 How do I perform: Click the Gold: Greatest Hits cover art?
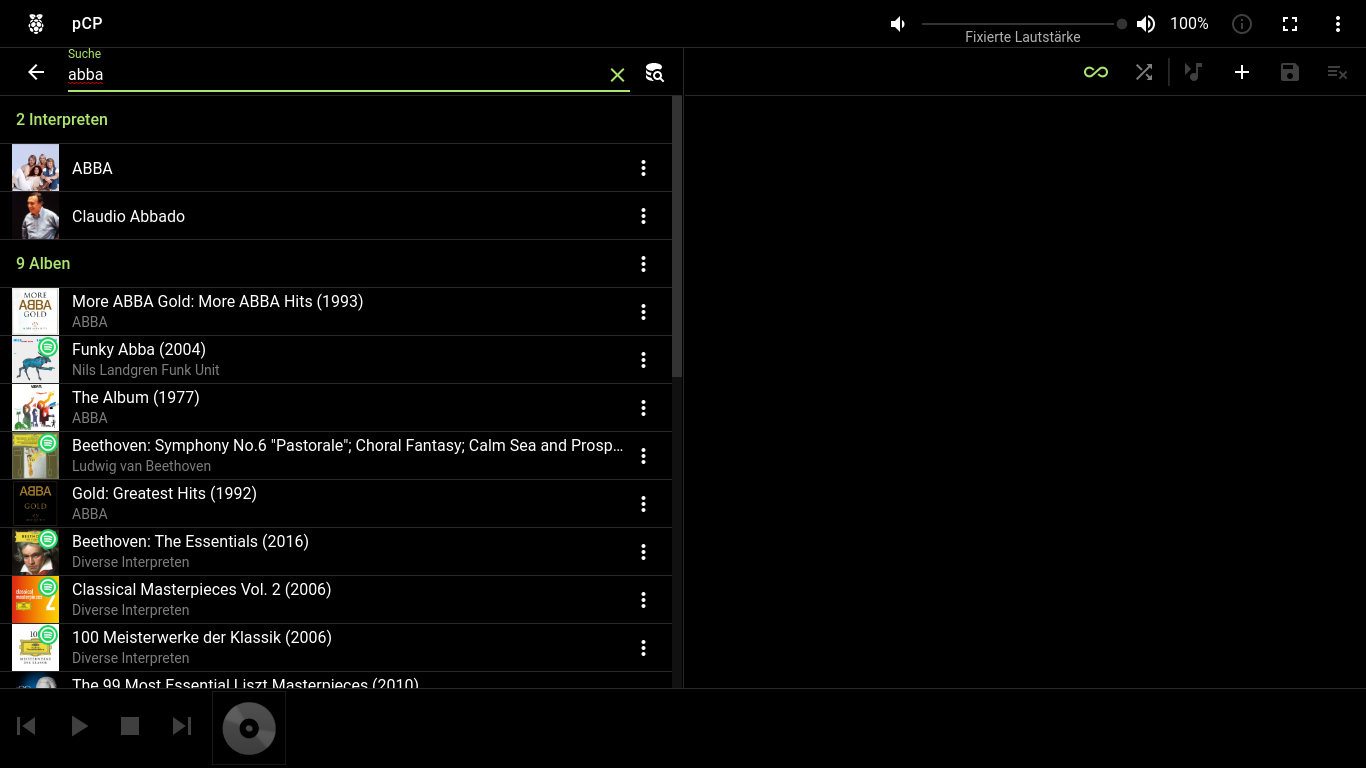point(35,504)
